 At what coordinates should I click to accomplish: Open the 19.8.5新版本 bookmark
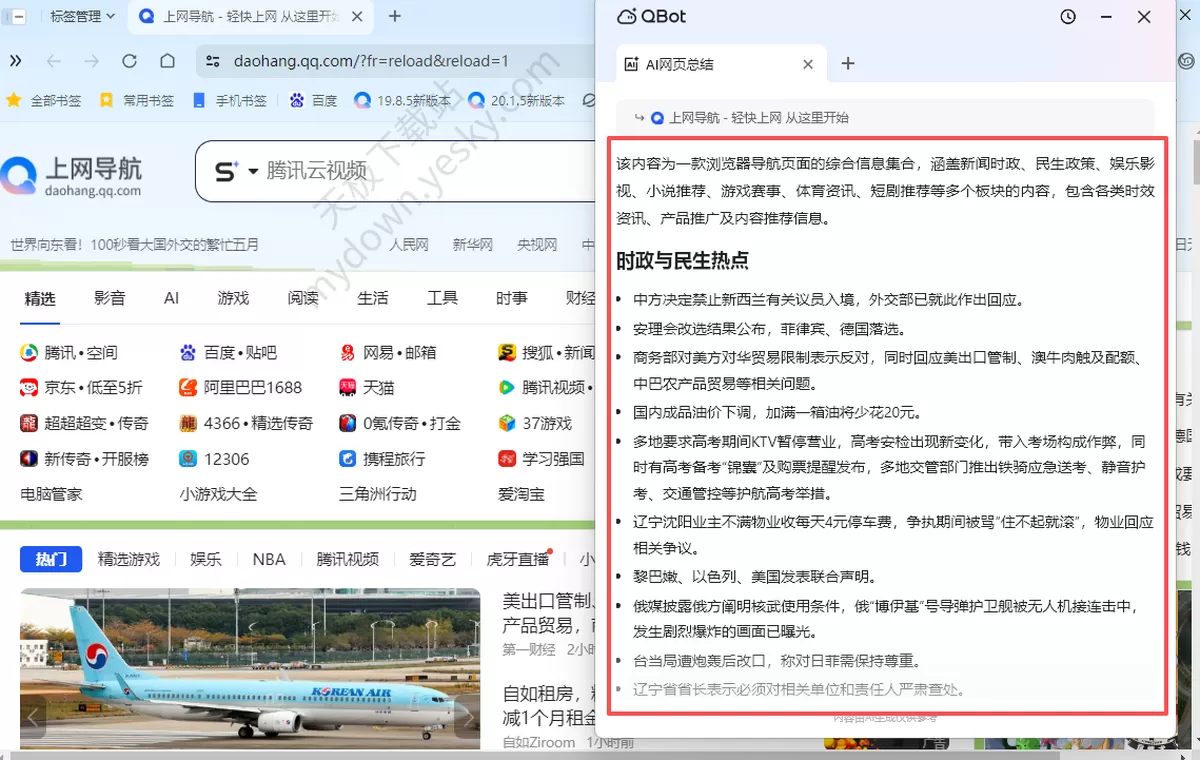(403, 101)
